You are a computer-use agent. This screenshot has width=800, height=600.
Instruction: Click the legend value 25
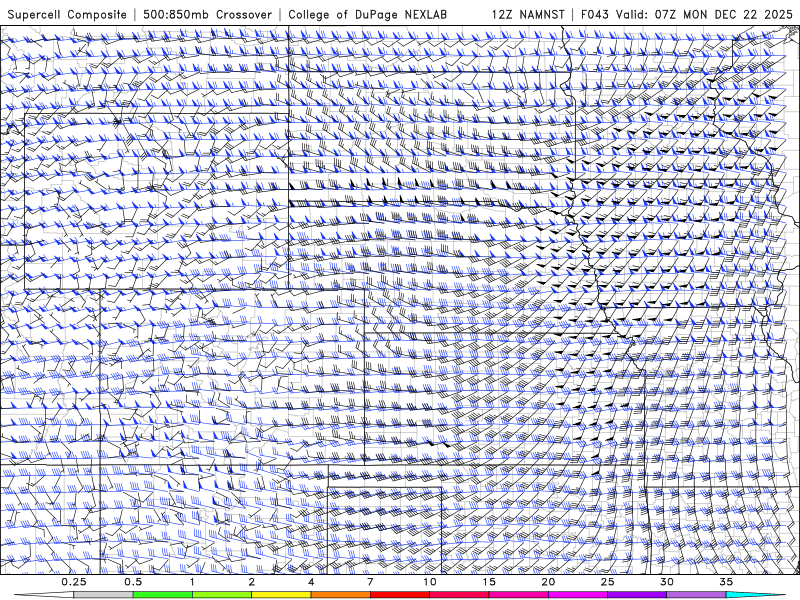click(608, 582)
